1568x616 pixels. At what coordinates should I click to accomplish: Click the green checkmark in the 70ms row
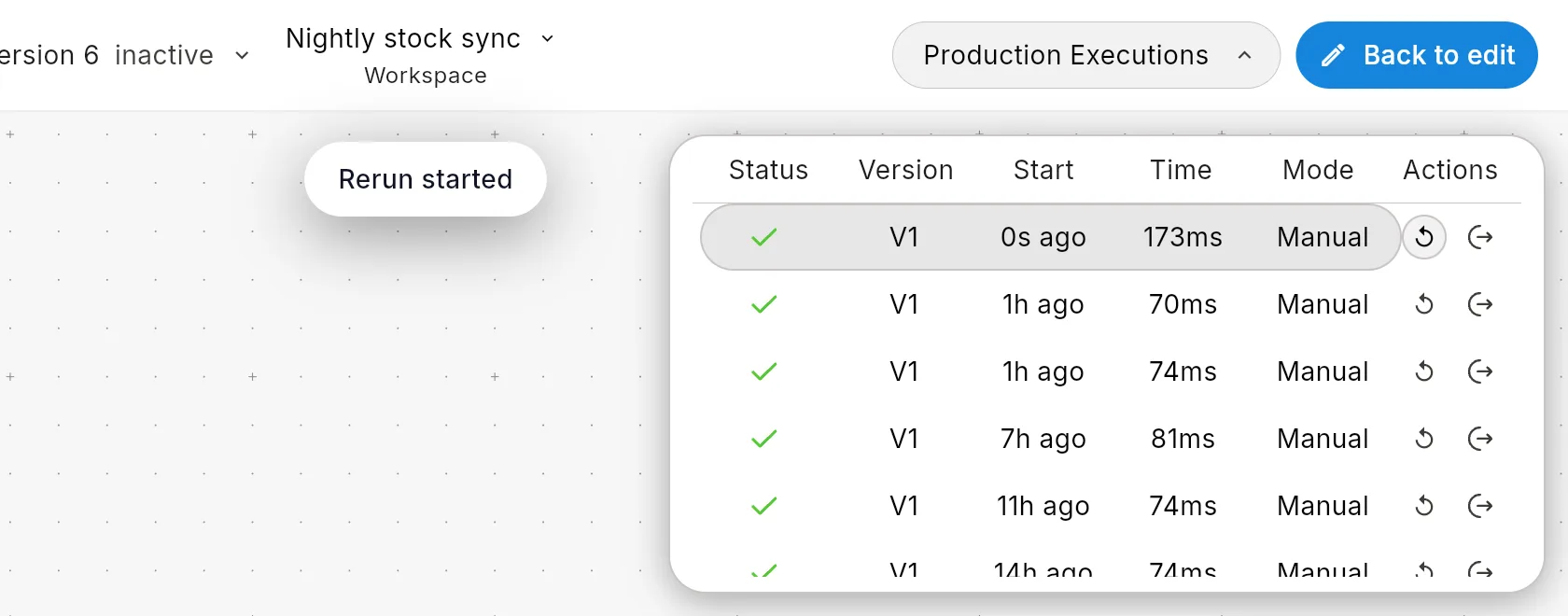(x=764, y=305)
